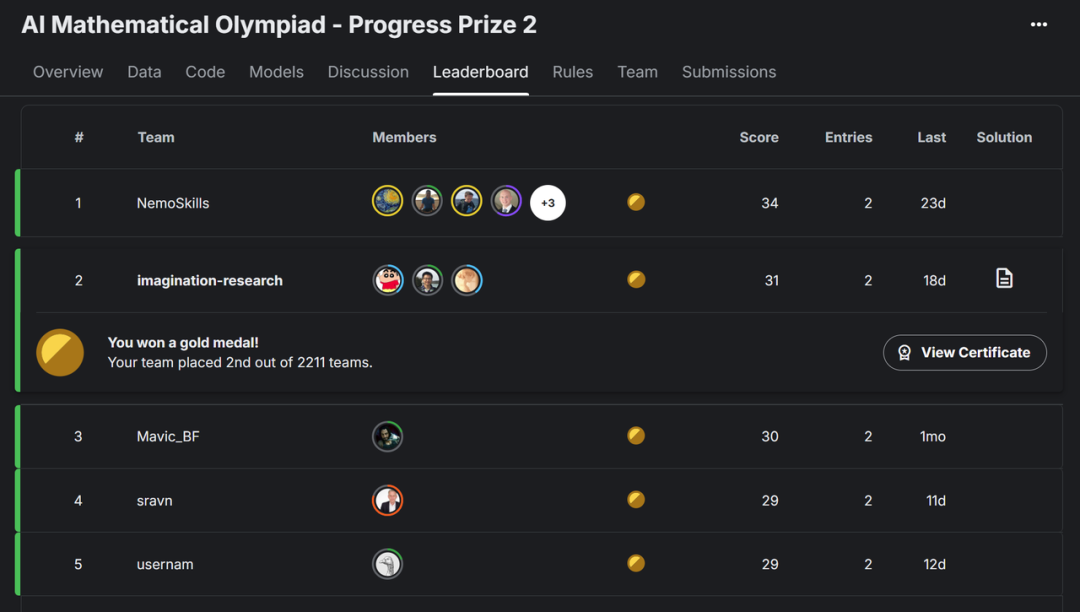Click the large gold medal badge
Viewport: 1080px width, 612px height.
click(x=60, y=352)
